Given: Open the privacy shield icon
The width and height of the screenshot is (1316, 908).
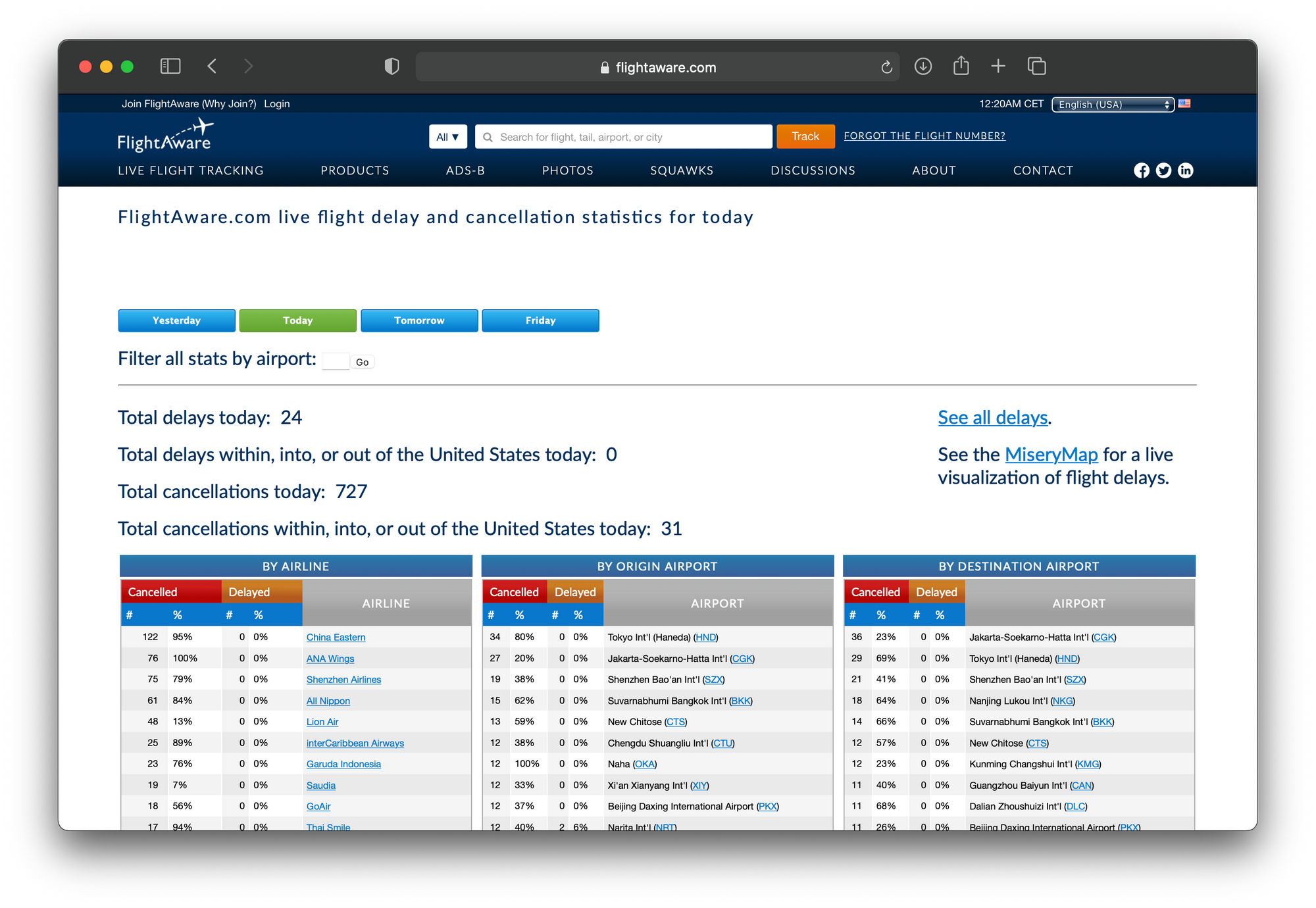Looking at the screenshot, I should click(392, 66).
